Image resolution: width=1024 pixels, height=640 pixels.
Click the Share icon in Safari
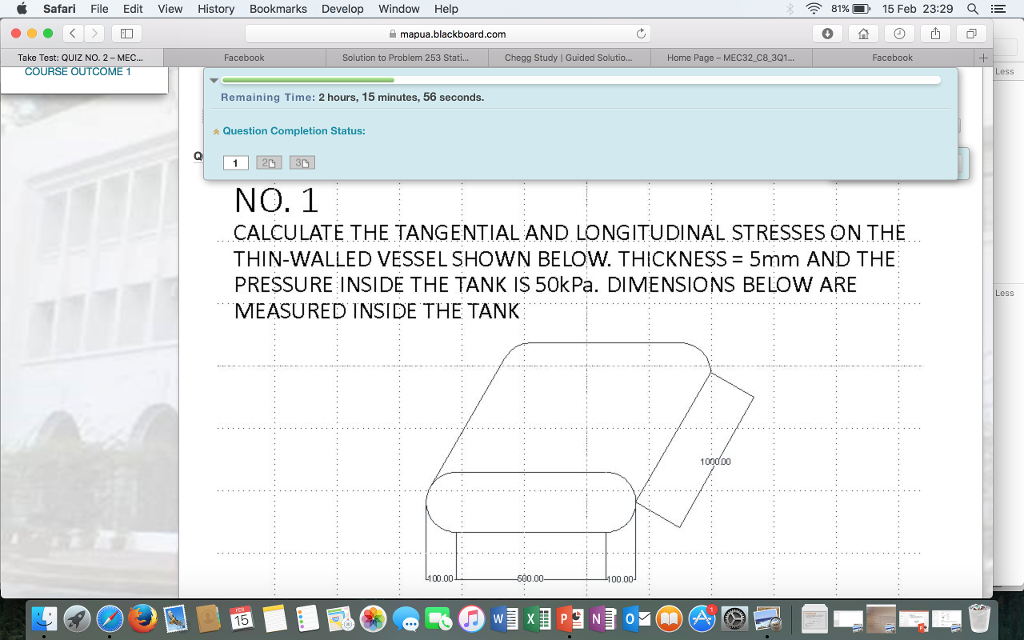935,33
